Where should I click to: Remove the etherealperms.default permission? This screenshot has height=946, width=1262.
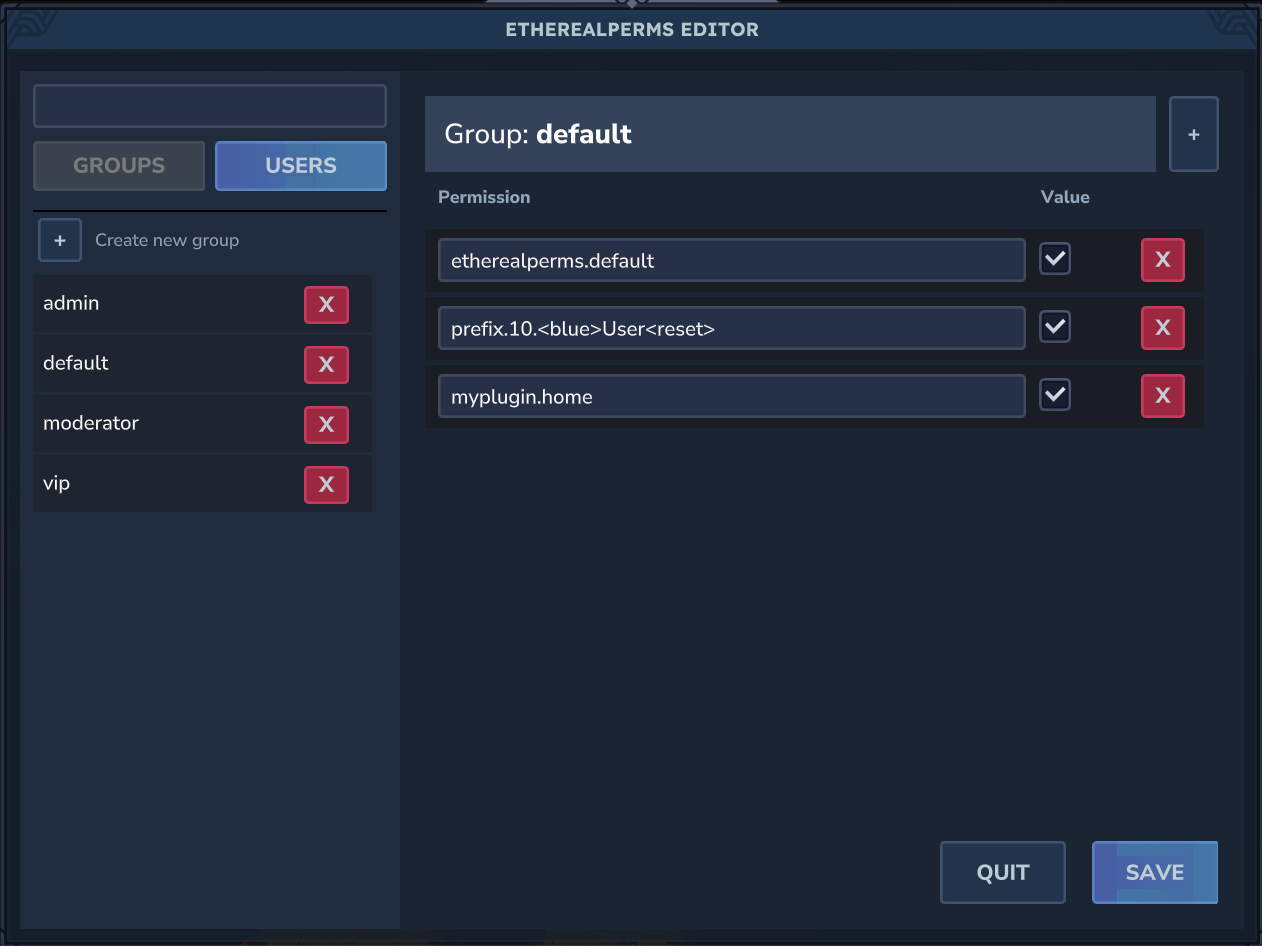[x=1162, y=259]
